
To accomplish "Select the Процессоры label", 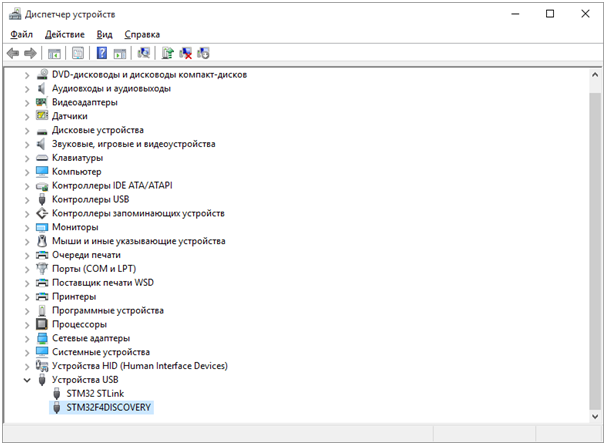I will point(79,324).
